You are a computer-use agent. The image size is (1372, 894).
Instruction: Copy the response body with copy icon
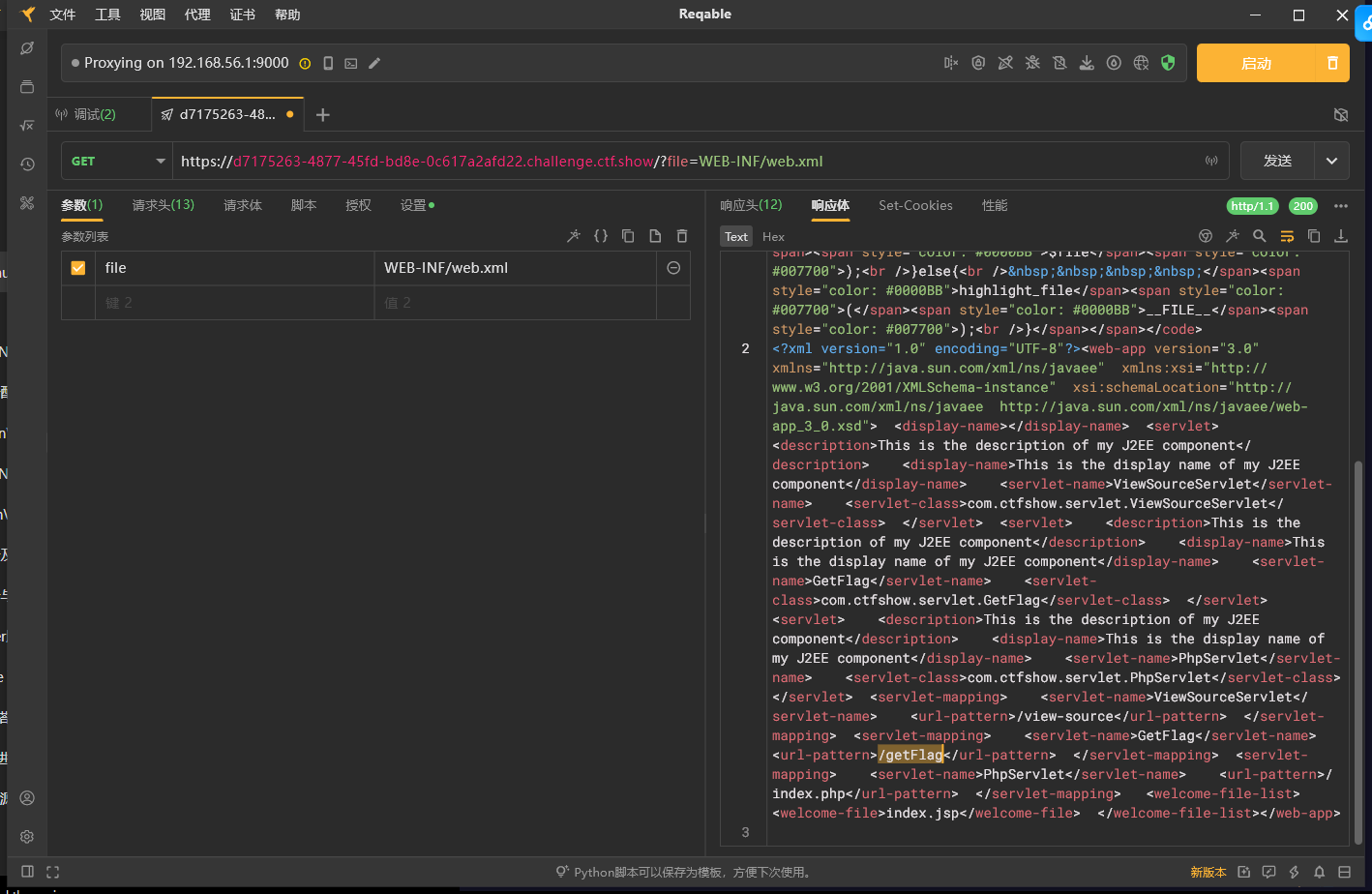[x=1314, y=236]
